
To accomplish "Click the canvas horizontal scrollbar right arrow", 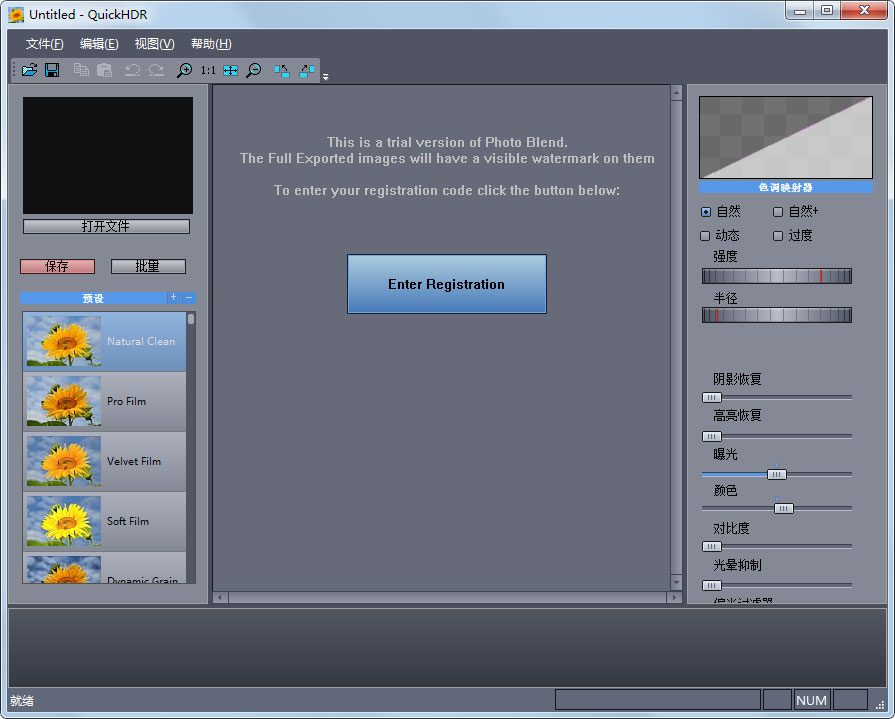I will (x=674, y=597).
